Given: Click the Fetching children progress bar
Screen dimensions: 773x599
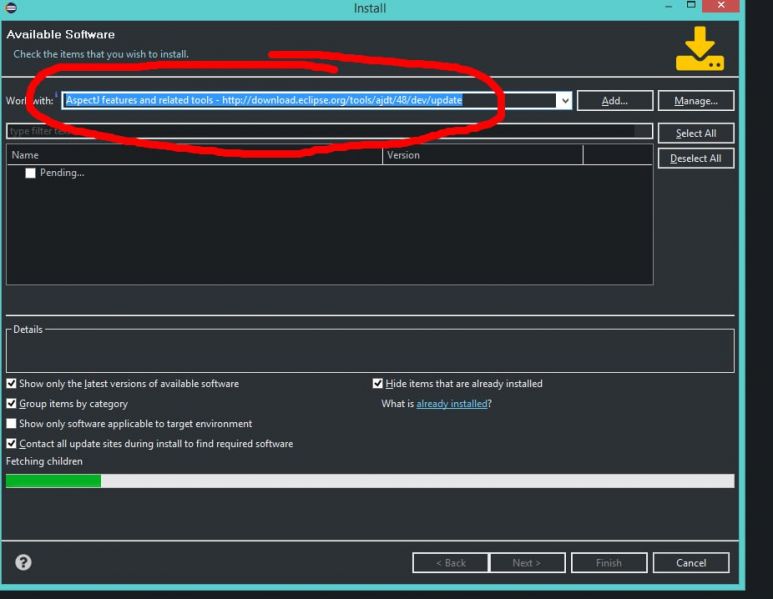Looking at the screenshot, I should point(370,481).
